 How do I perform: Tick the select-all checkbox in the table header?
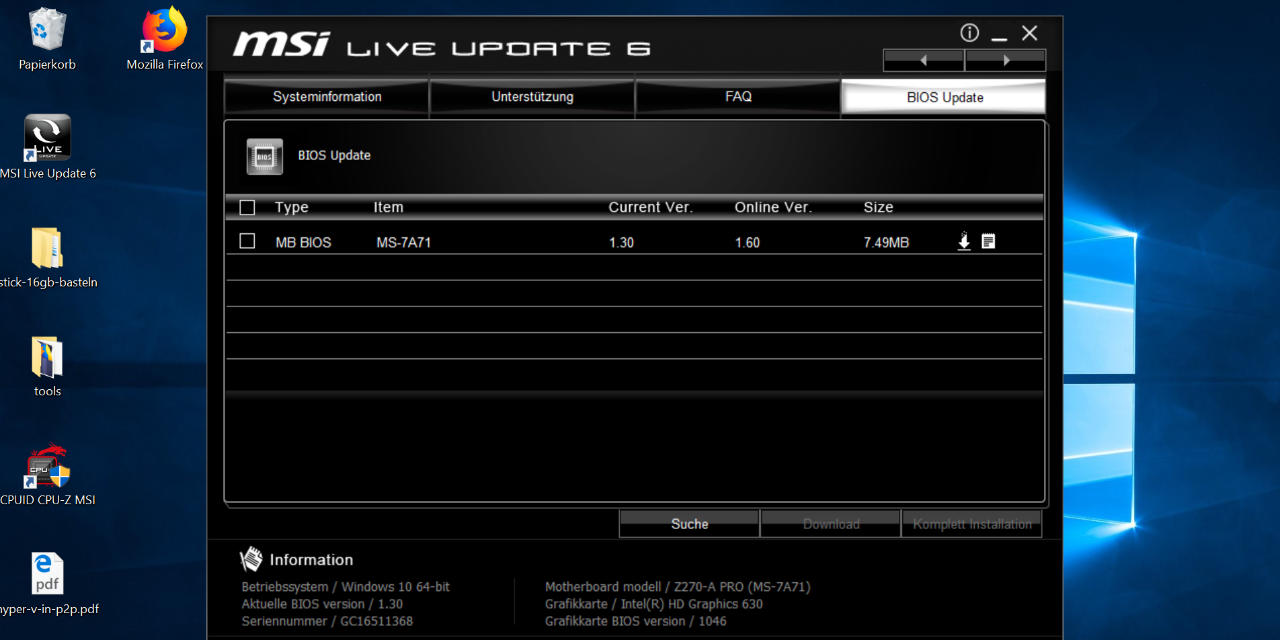point(248,208)
